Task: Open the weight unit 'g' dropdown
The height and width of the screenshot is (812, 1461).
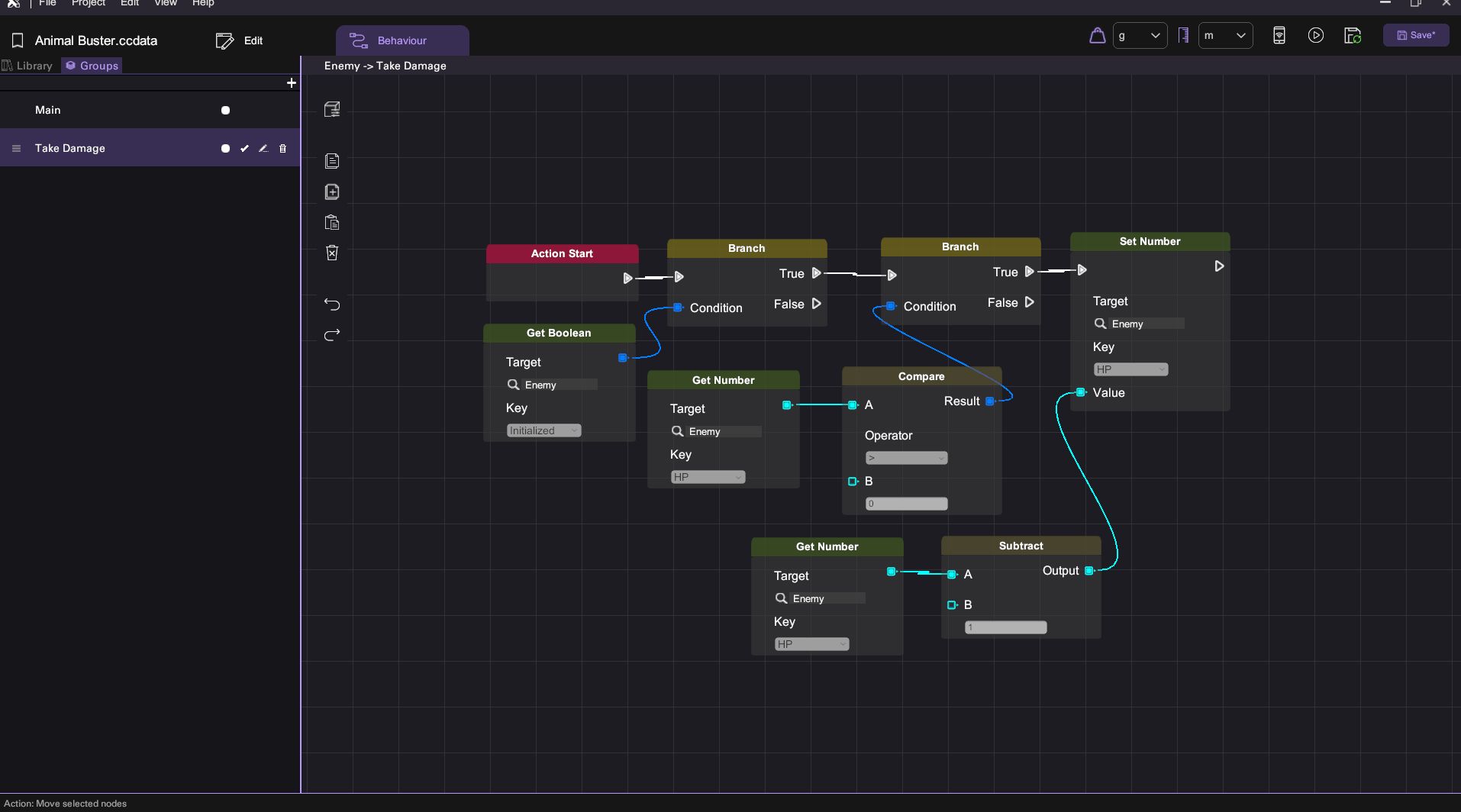Action: [x=1139, y=35]
